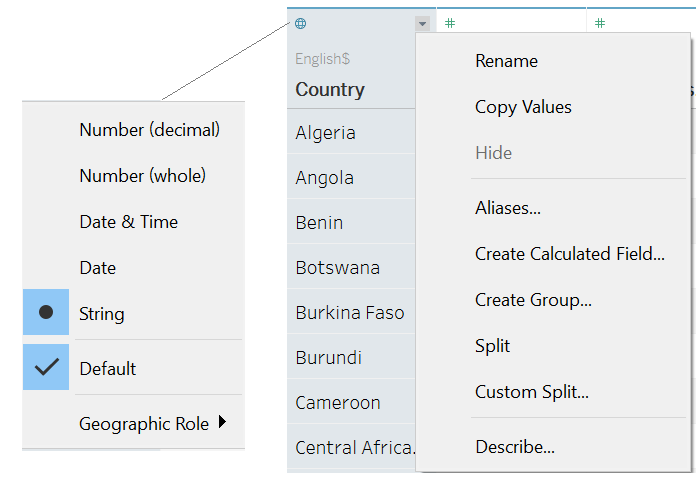Image resolution: width=700 pixels, height=478 pixels.
Task: Click Create Calculated Field...
Action: 569,254
